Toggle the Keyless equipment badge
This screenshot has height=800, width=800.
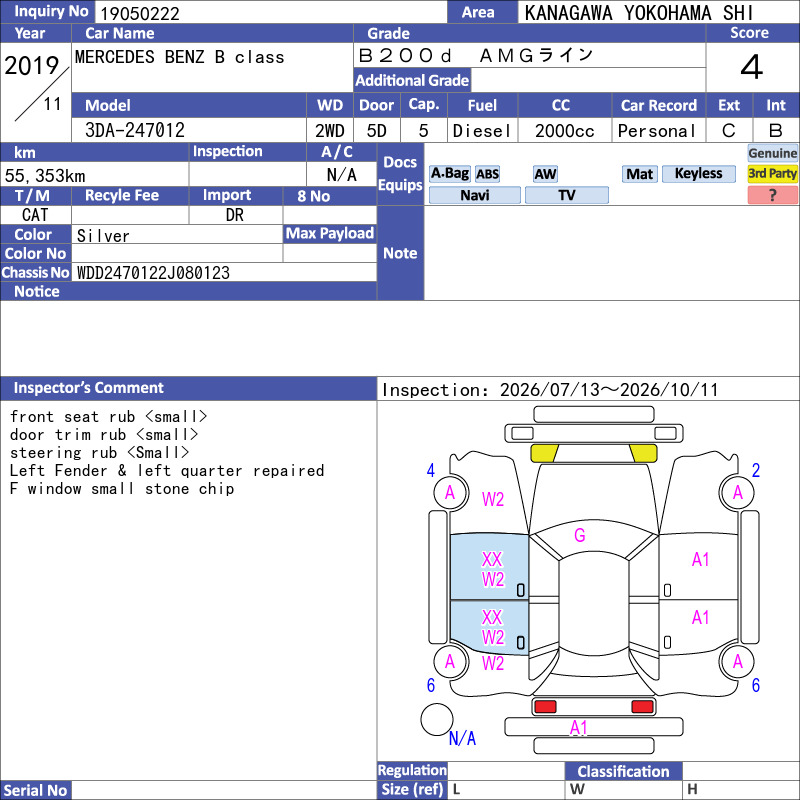click(698, 174)
